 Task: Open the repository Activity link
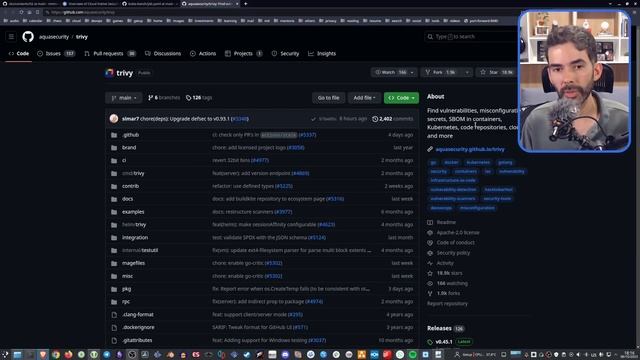[445, 263]
